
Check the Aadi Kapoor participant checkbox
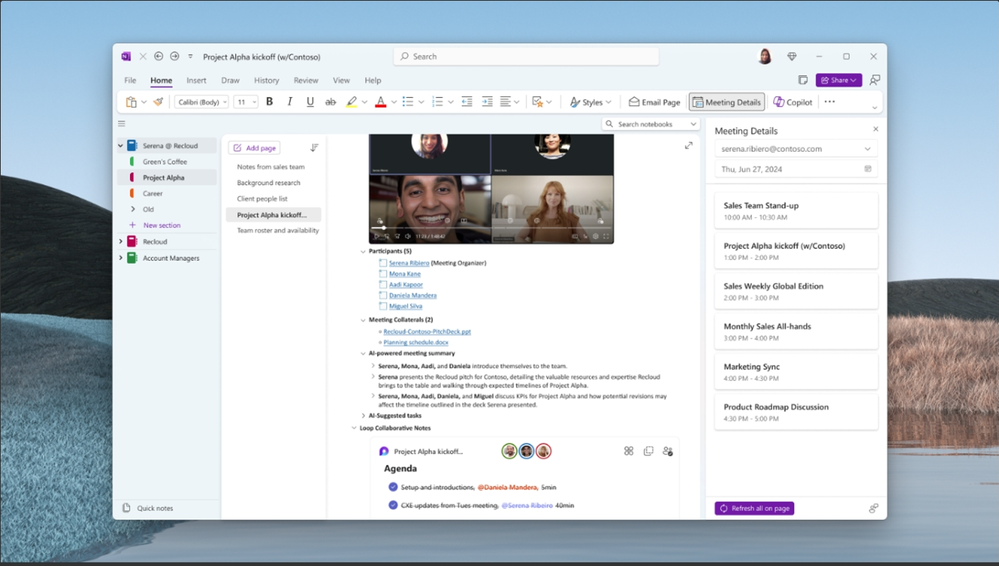click(x=383, y=284)
